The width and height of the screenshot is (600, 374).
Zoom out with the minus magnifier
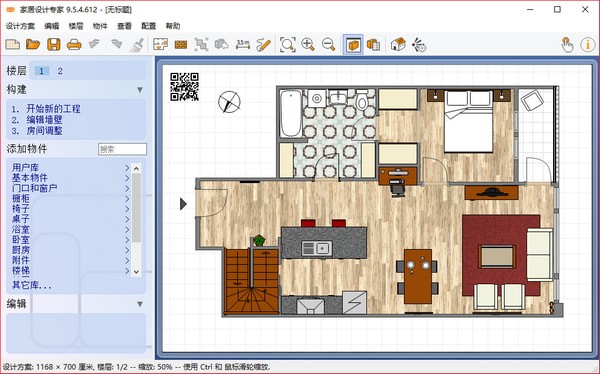point(328,44)
